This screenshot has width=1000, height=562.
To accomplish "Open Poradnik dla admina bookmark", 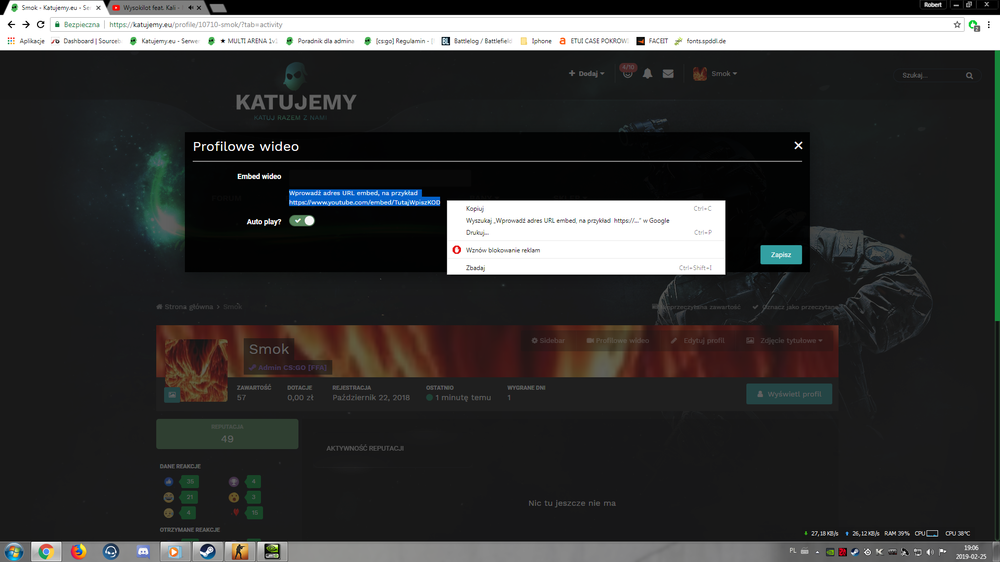I will [320, 41].
